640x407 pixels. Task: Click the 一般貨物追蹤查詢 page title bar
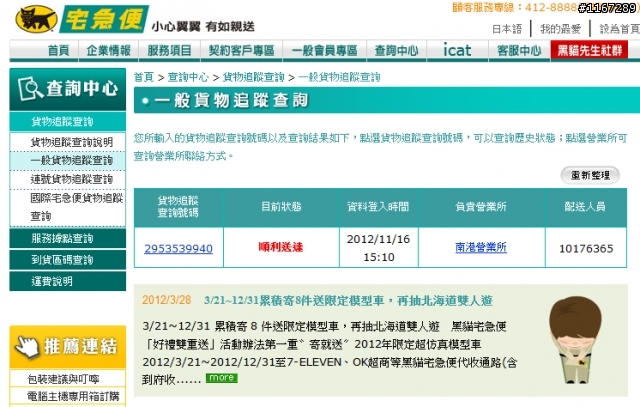click(387, 100)
